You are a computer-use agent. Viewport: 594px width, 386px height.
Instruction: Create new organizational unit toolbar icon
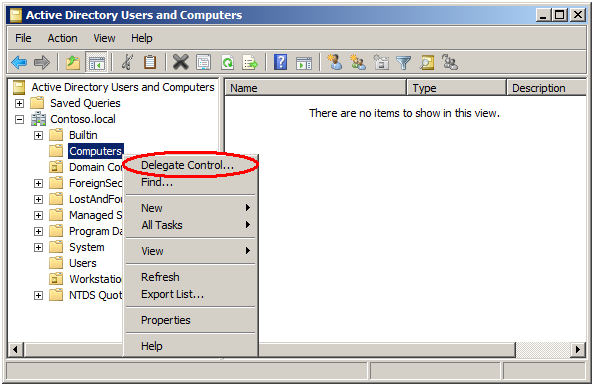pyautogui.click(x=381, y=62)
